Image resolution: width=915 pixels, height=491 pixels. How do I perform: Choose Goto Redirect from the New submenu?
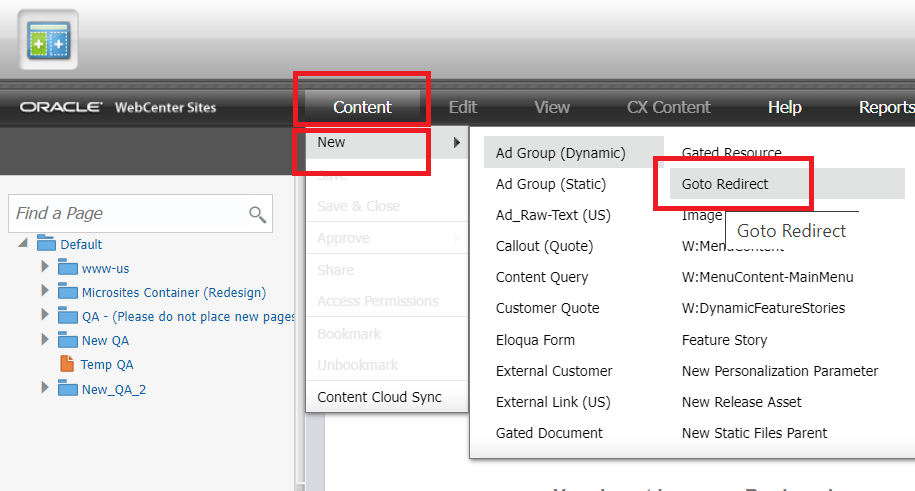point(725,184)
